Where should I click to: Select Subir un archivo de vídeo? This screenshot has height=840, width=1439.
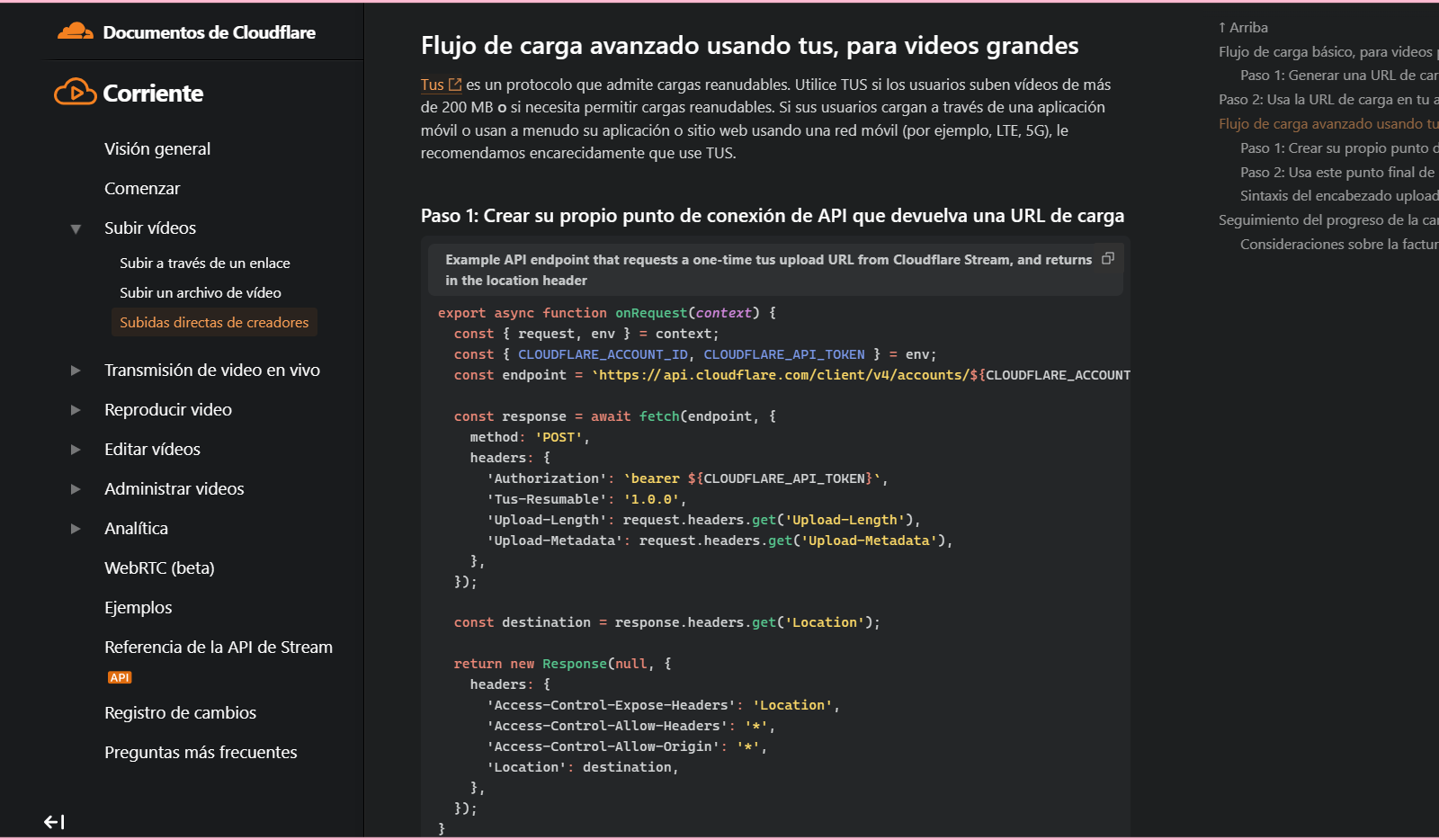201,292
